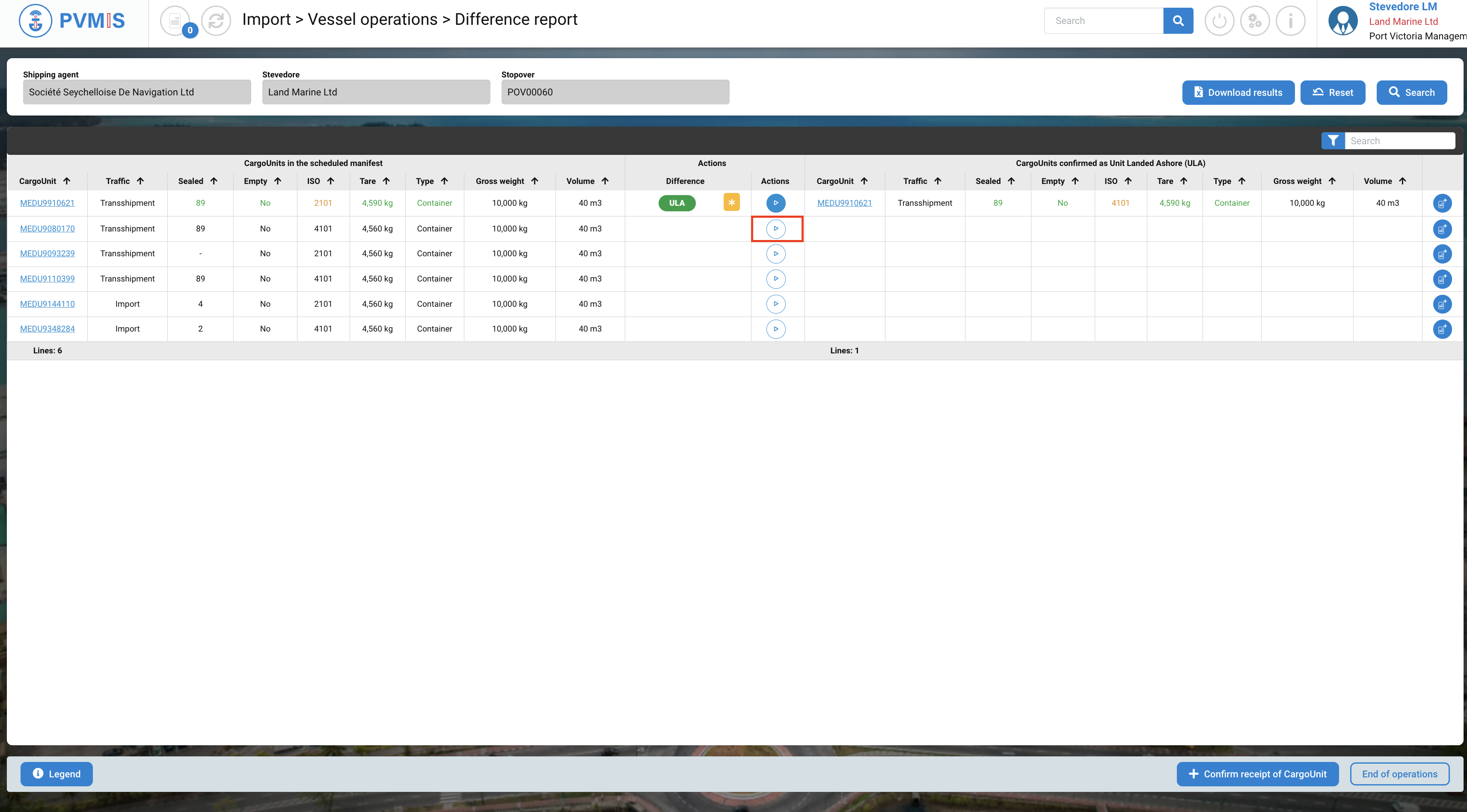The width and height of the screenshot is (1467, 812).
Task: Open the Legend panel
Action: pyautogui.click(x=56, y=774)
